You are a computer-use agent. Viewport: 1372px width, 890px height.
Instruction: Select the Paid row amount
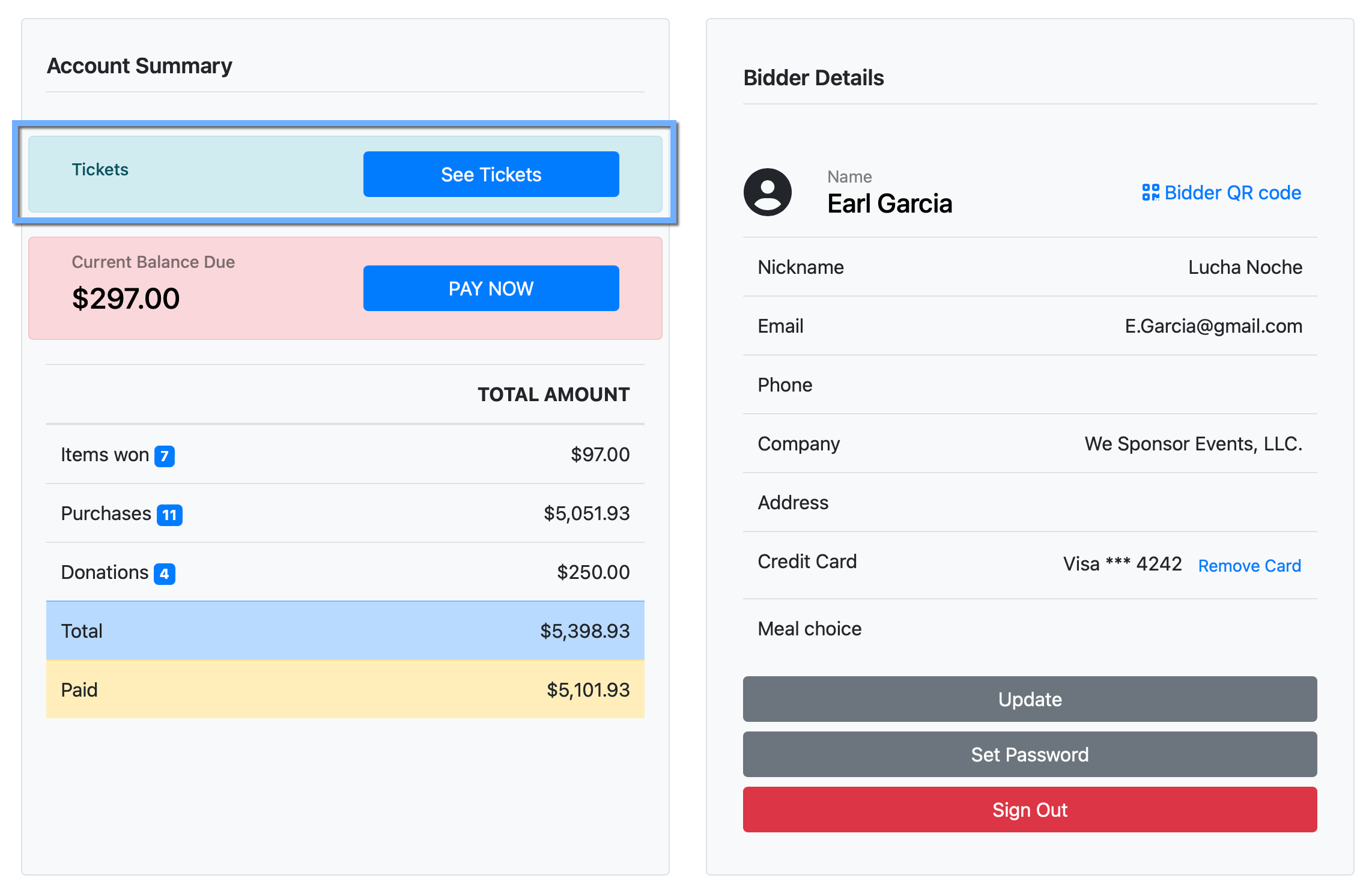click(x=587, y=689)
